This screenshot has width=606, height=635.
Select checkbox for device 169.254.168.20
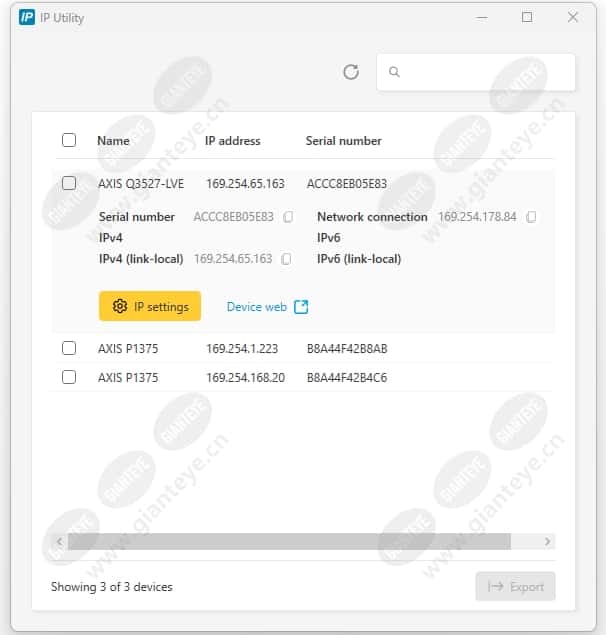[69, 377]
